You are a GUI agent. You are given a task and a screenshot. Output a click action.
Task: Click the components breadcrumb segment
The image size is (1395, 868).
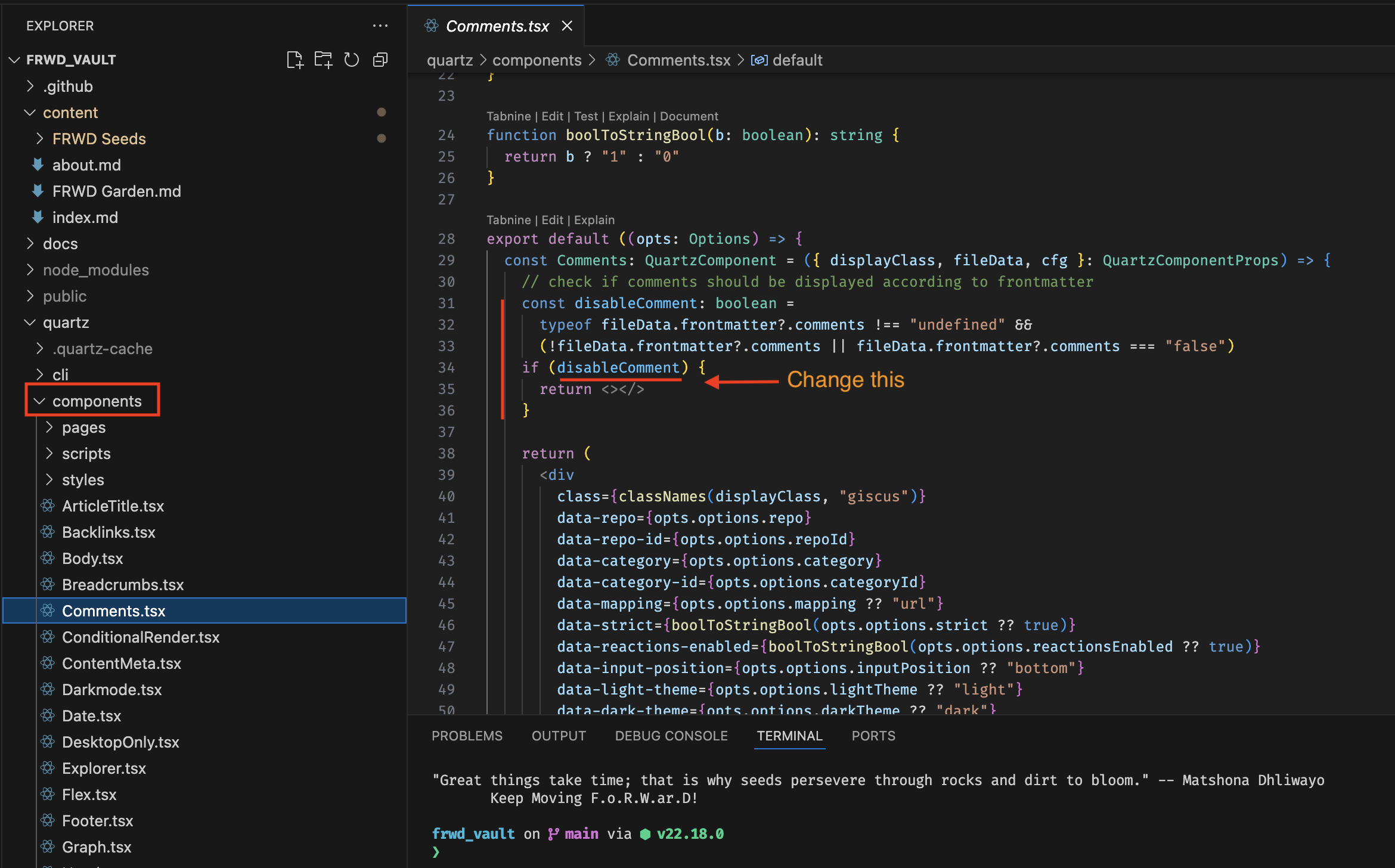pos(537,60)
